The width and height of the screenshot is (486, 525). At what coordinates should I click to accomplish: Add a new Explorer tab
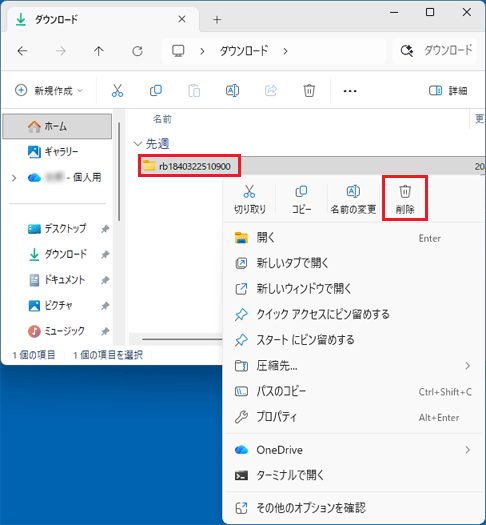(217, 19)
